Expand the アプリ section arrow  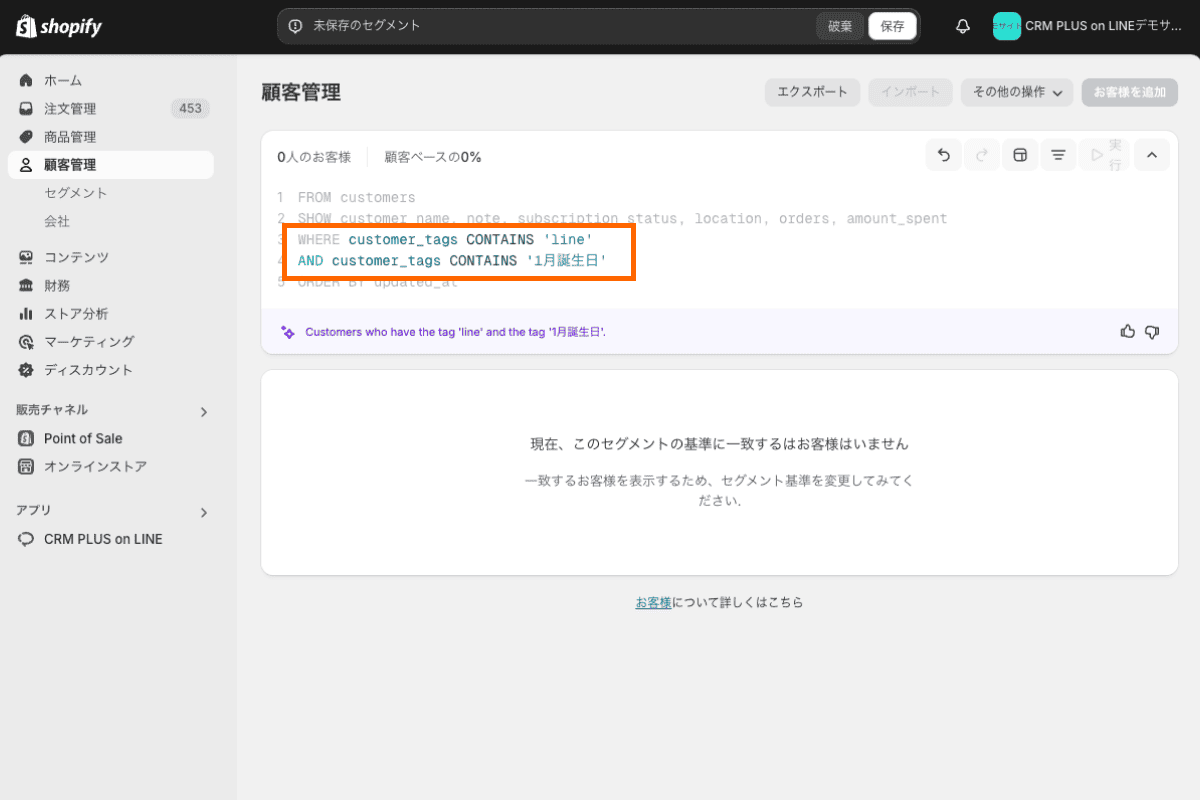pos(204,512)
